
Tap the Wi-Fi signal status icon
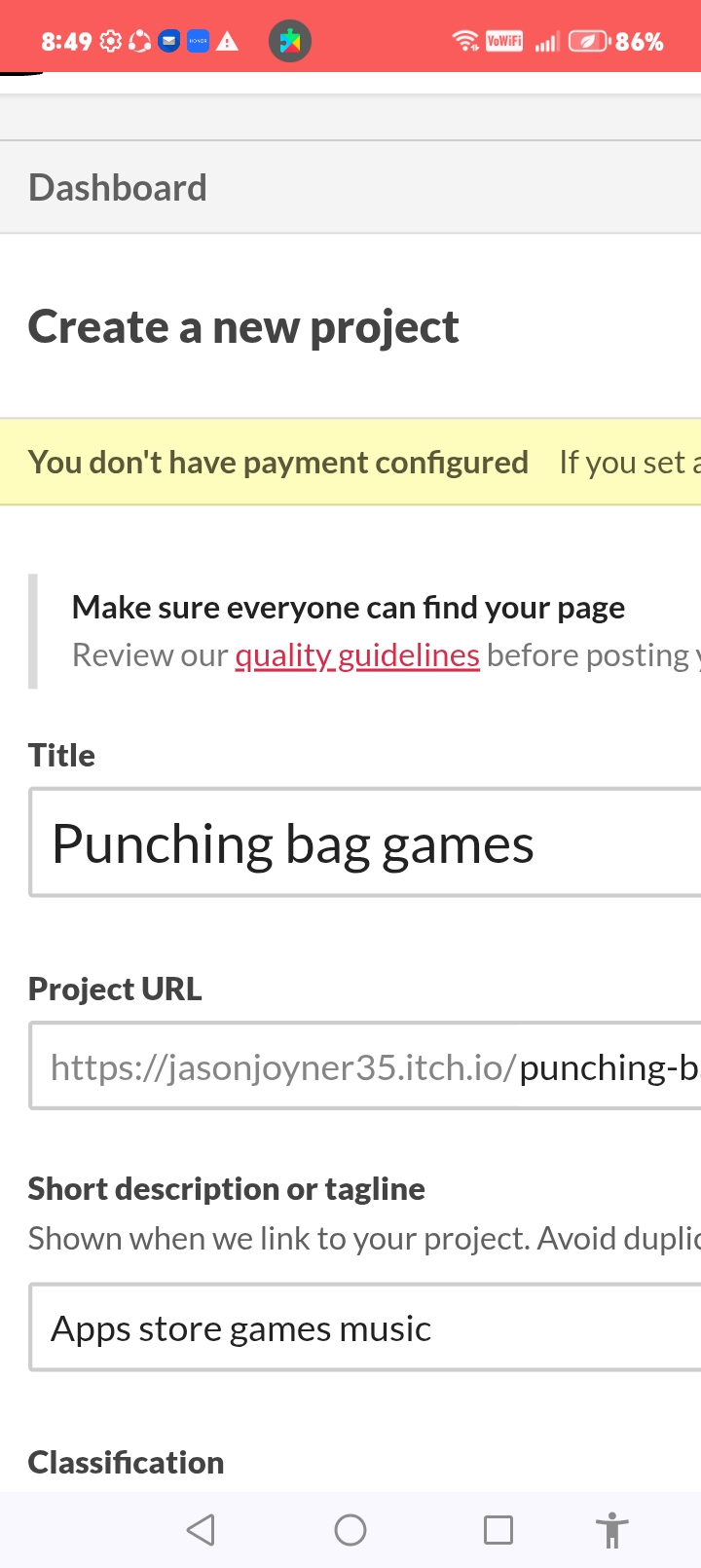(x=465, y=41)
